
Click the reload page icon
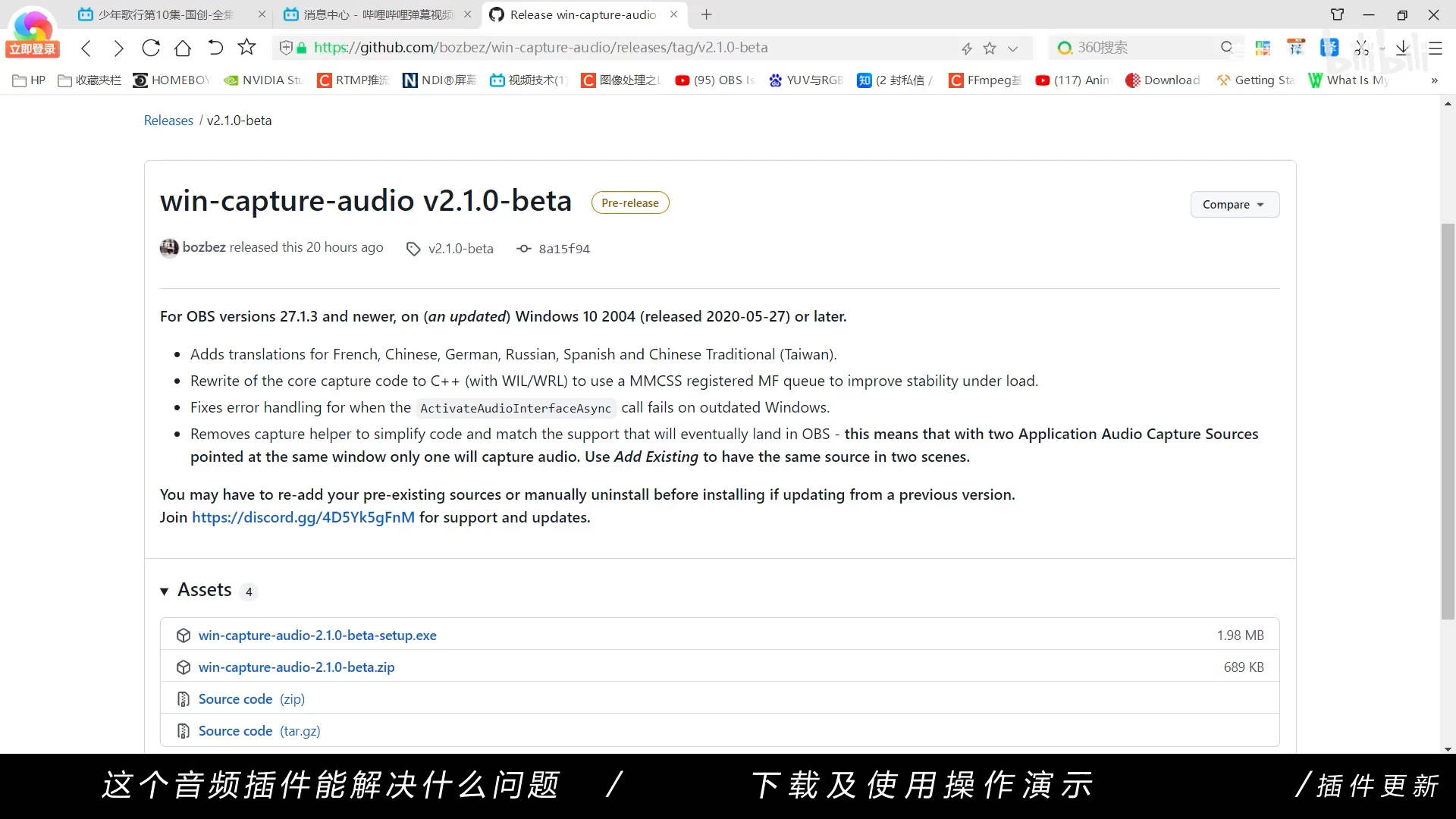click(x=151, y=48)
